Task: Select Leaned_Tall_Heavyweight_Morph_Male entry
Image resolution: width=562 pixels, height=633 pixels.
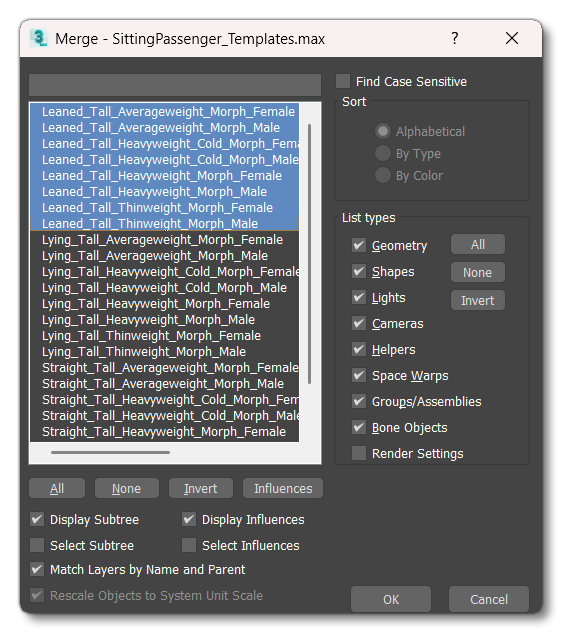Action: coord(165,192)
